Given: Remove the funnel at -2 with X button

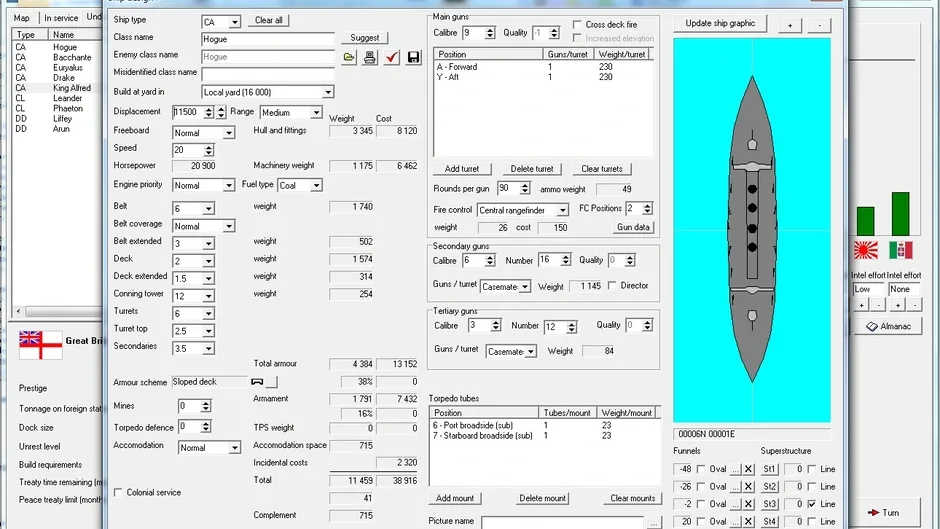Looking at the screenshot, I should 748,504.
